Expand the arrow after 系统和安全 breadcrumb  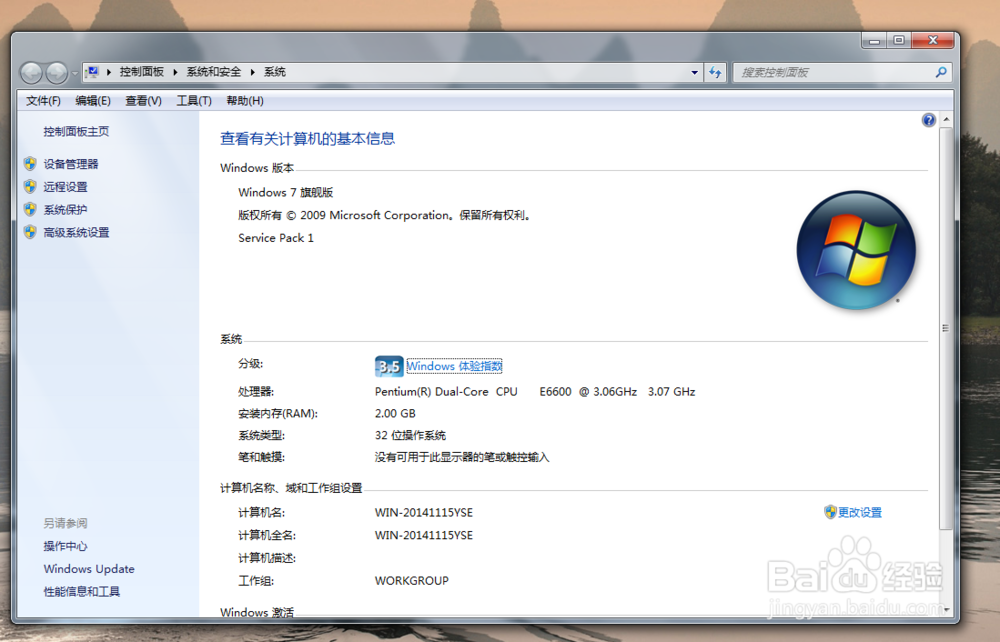pyautogui.click(x=253, y=72)
